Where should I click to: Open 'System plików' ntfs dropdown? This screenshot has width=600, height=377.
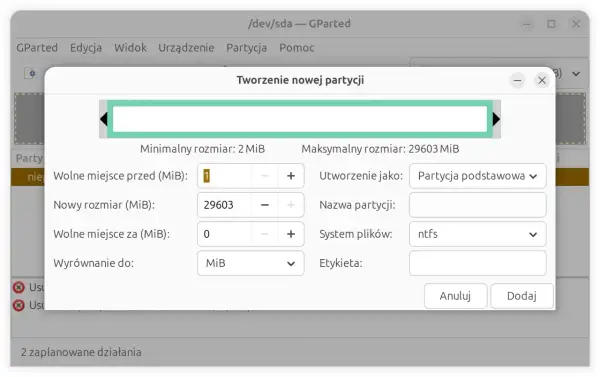pyautogui.click(x=478, y=234)
